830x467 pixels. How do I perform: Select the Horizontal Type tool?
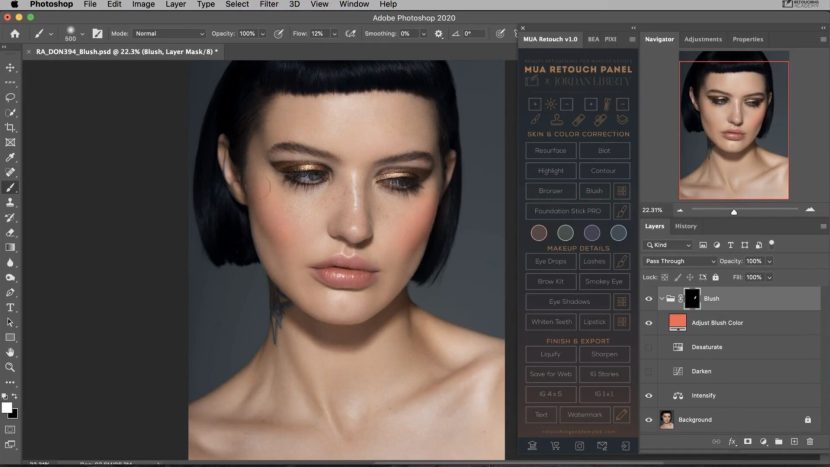[10, 307]
